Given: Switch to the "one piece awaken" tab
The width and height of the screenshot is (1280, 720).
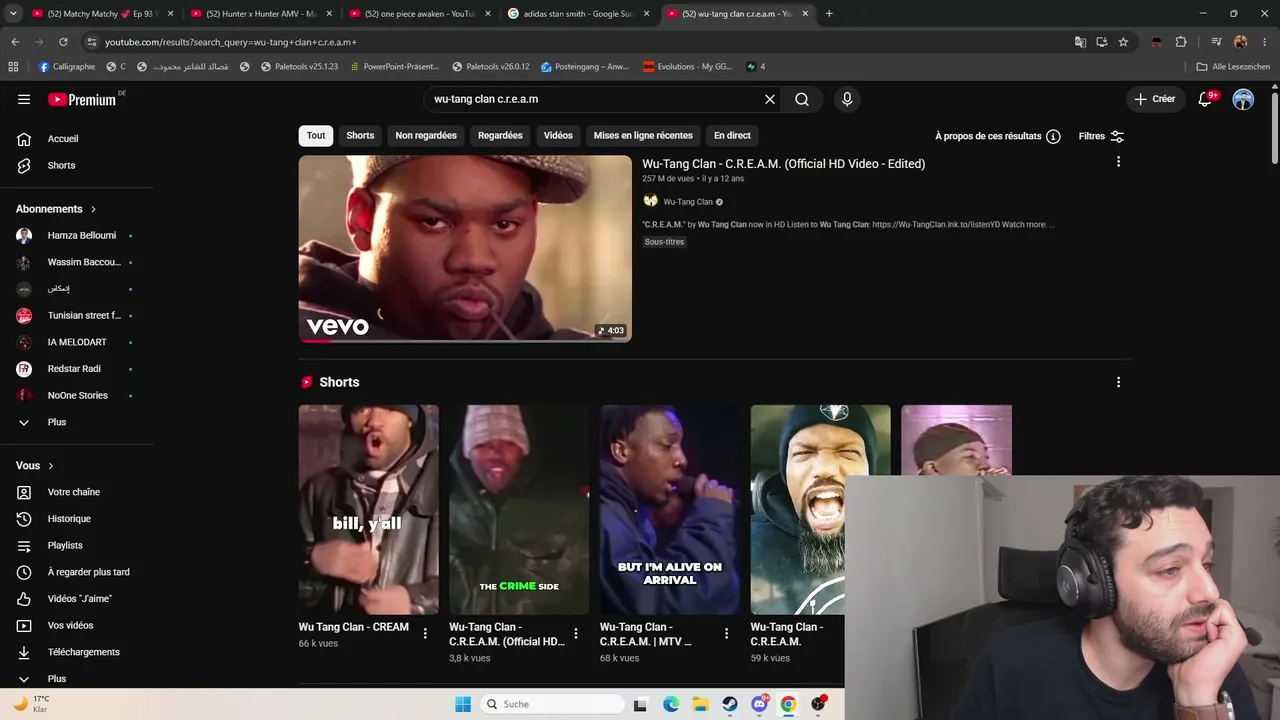Looking at the screenshot, I should coord(420,14).
